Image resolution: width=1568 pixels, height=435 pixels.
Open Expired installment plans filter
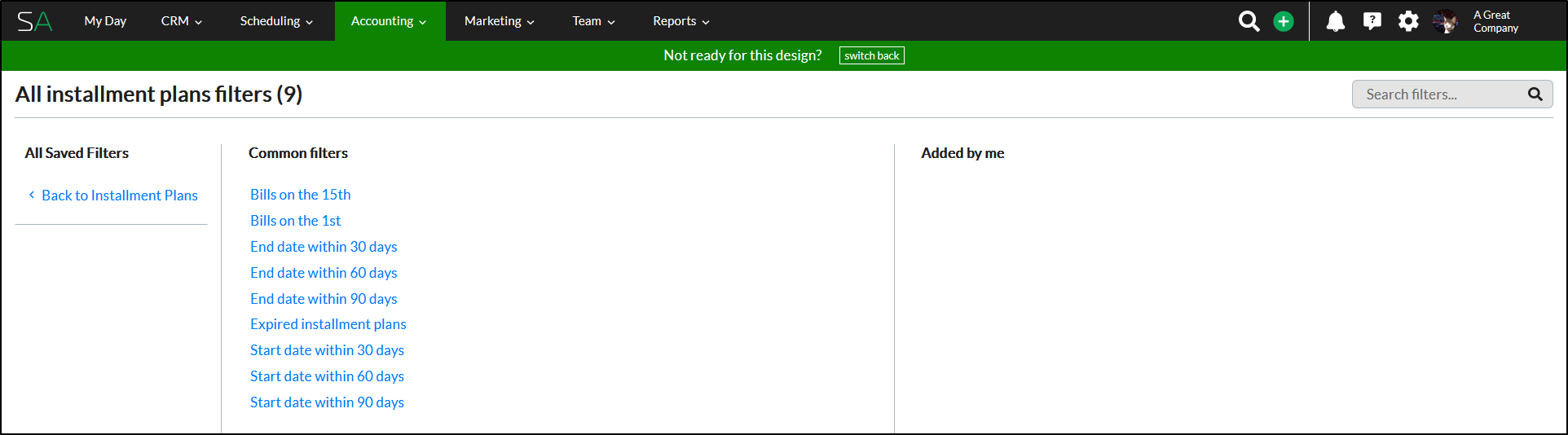click(328, 324)
